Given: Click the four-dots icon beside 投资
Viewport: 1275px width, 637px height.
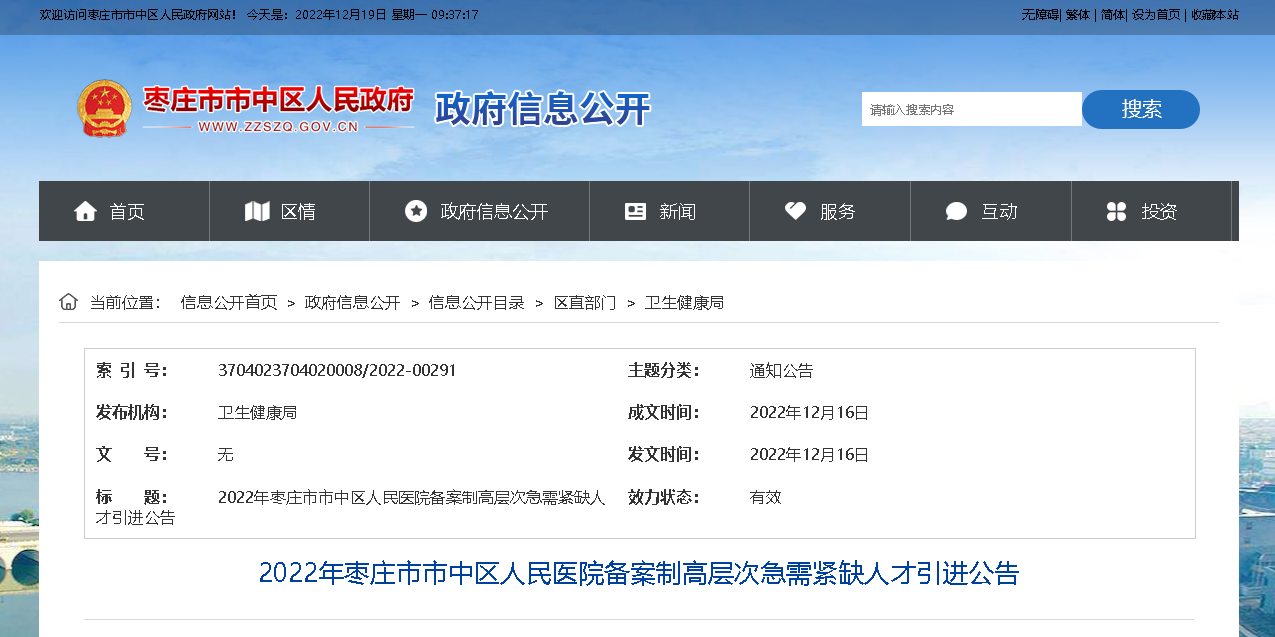Looking at the screenshot, I should click(x=1117, y=211).
